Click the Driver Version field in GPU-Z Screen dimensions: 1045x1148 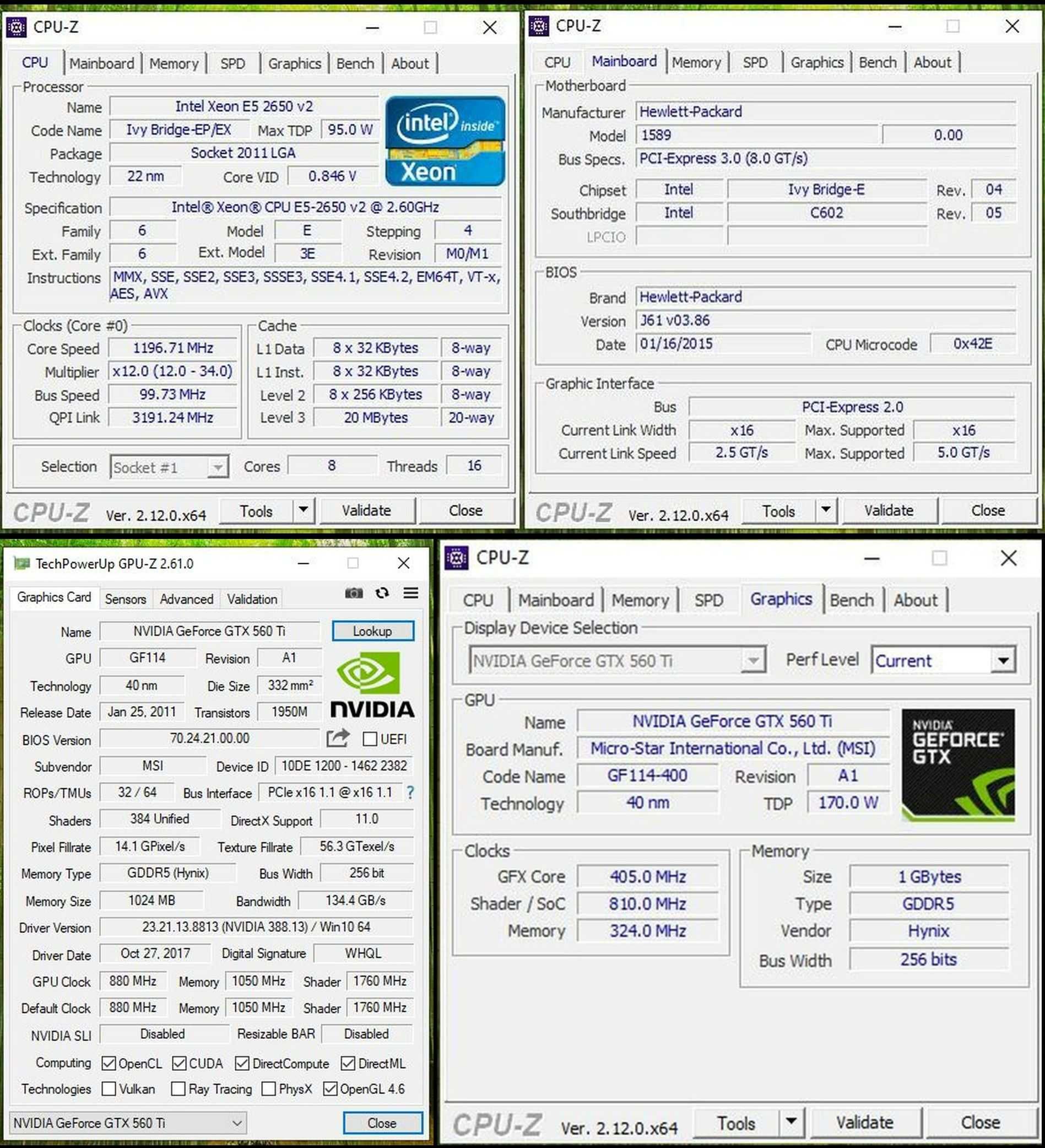coord(257,926)
